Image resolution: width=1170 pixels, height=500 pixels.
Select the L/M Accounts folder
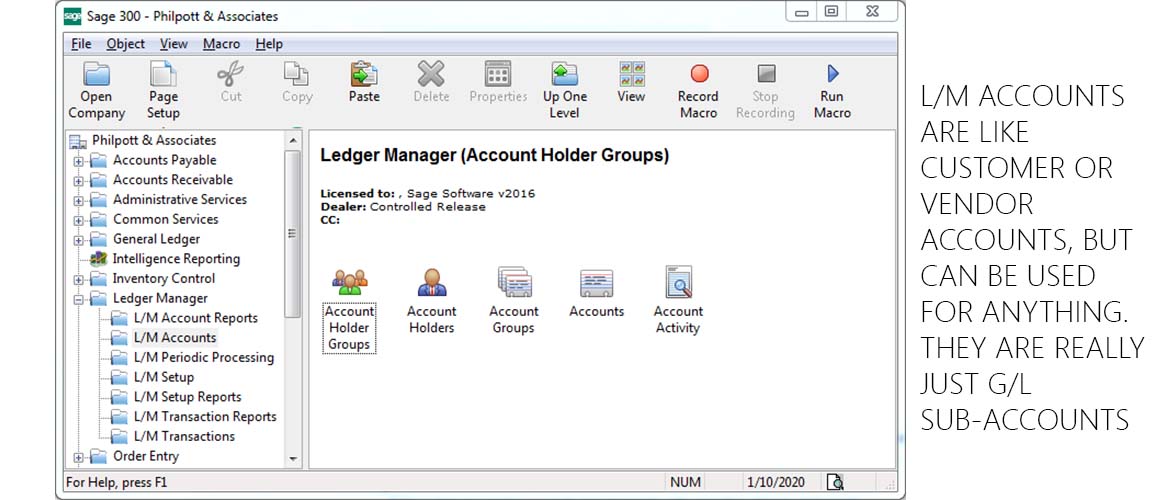pos(175,337)
